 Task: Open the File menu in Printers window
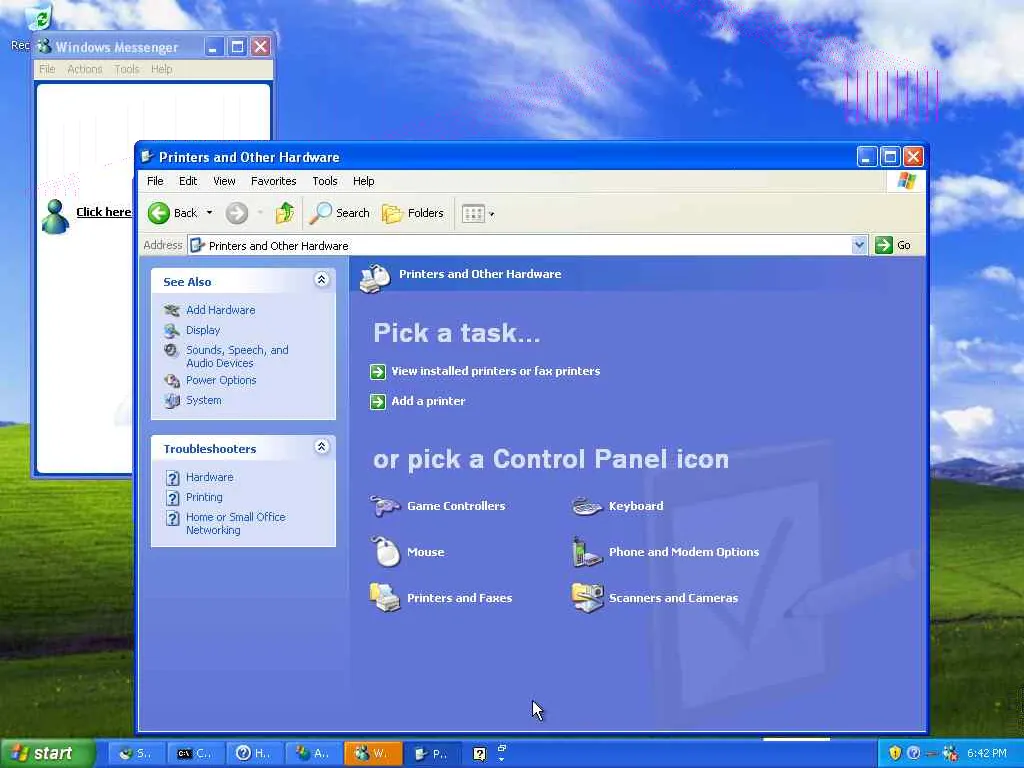coord(155,181)
